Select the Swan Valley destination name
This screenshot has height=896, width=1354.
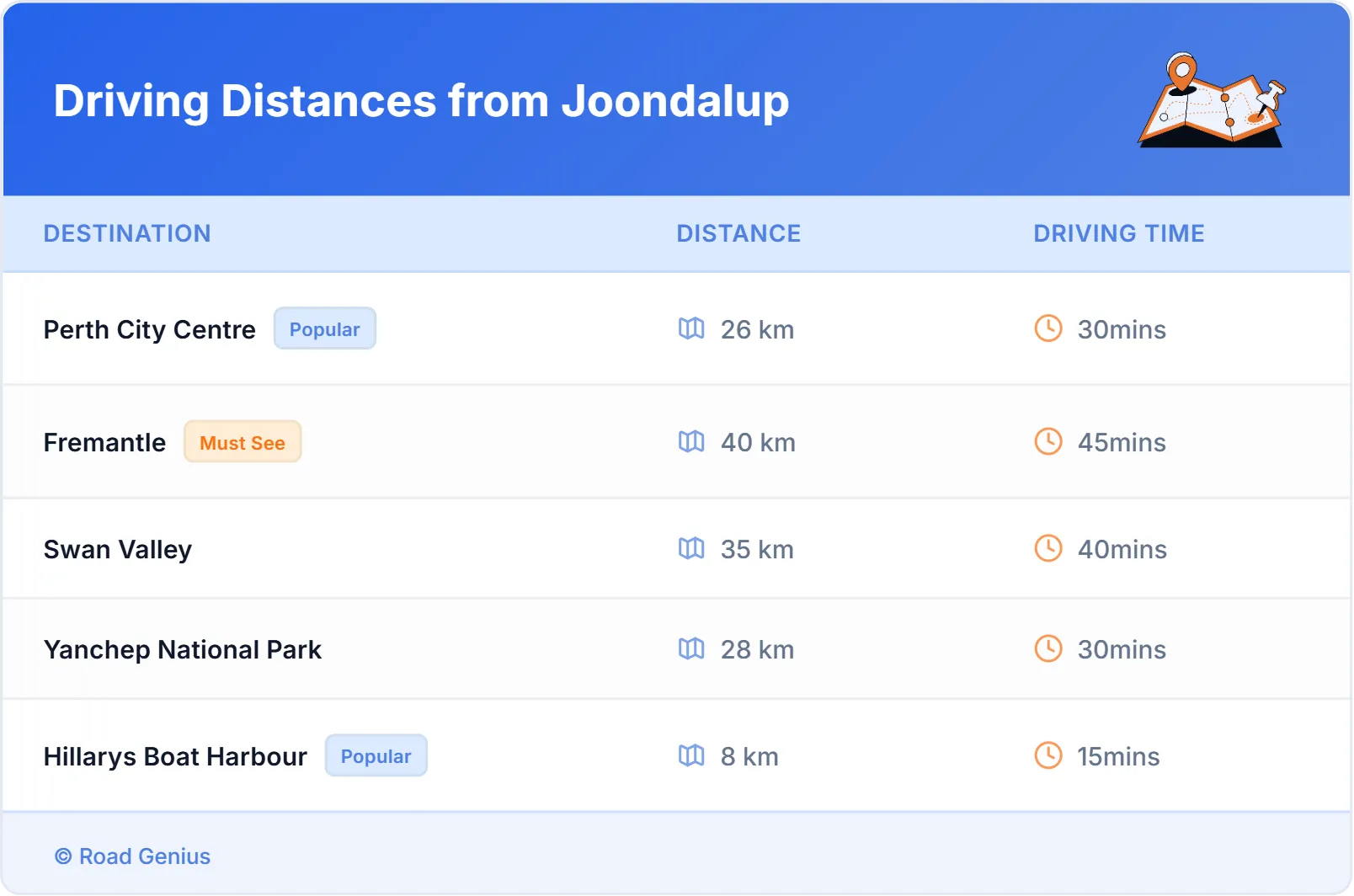[x=118, y=549]
